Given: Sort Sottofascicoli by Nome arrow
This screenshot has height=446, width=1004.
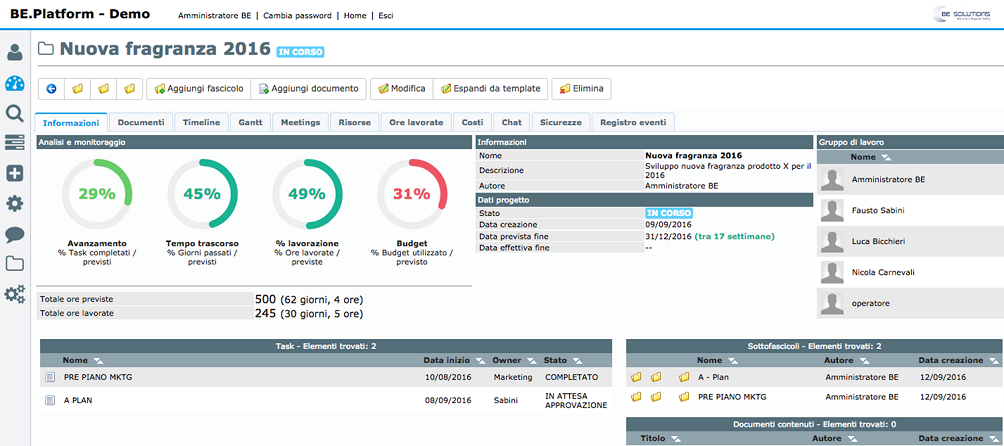Looking at the screenshot, I should (x=733, y=361).
